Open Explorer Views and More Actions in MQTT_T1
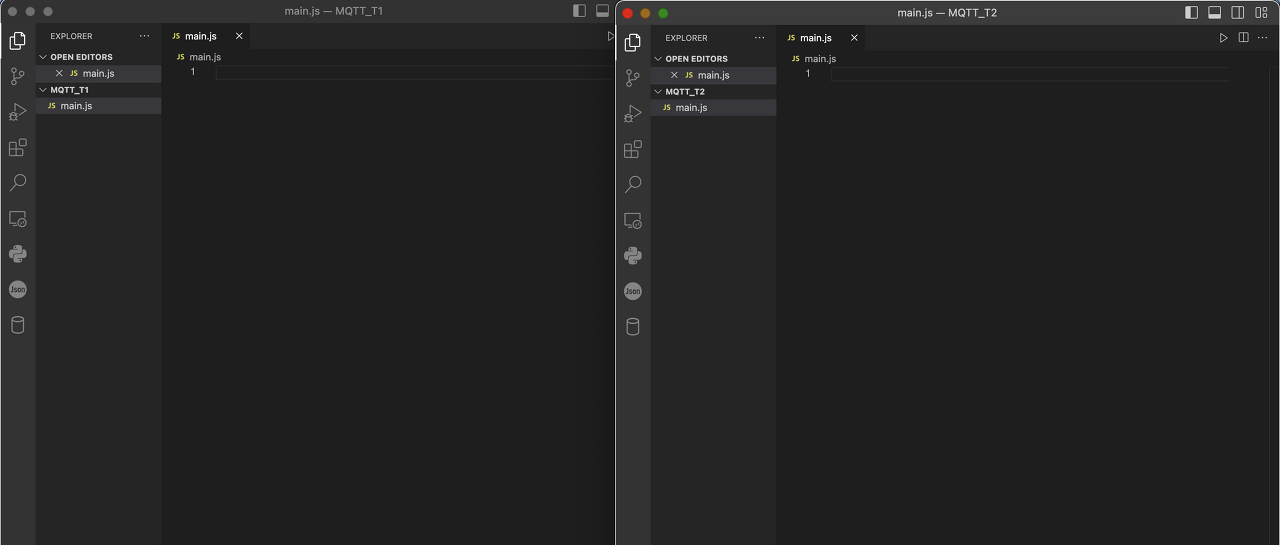This screenshot has width=1280, height=545. (144, 36)
